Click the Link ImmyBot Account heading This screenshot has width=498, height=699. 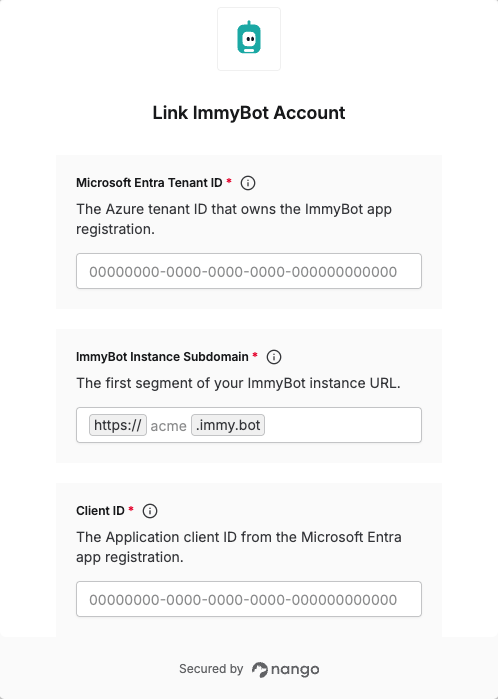click(249, 113)
